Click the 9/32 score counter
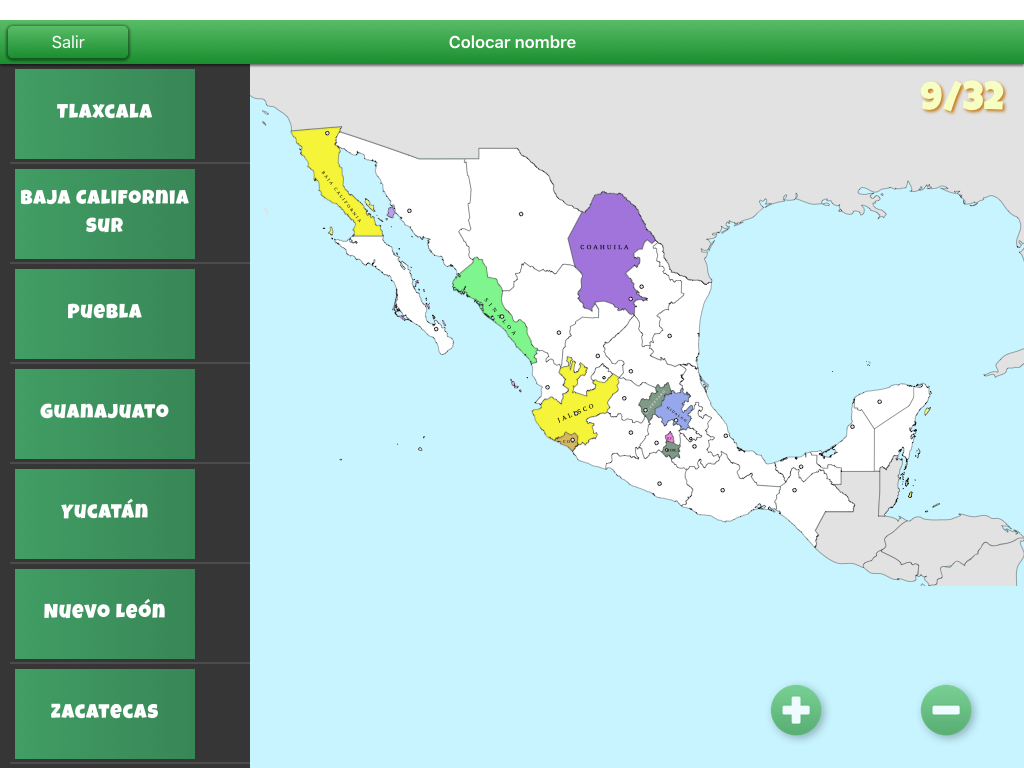This screenshot has width=1024, height=768. 962,97
